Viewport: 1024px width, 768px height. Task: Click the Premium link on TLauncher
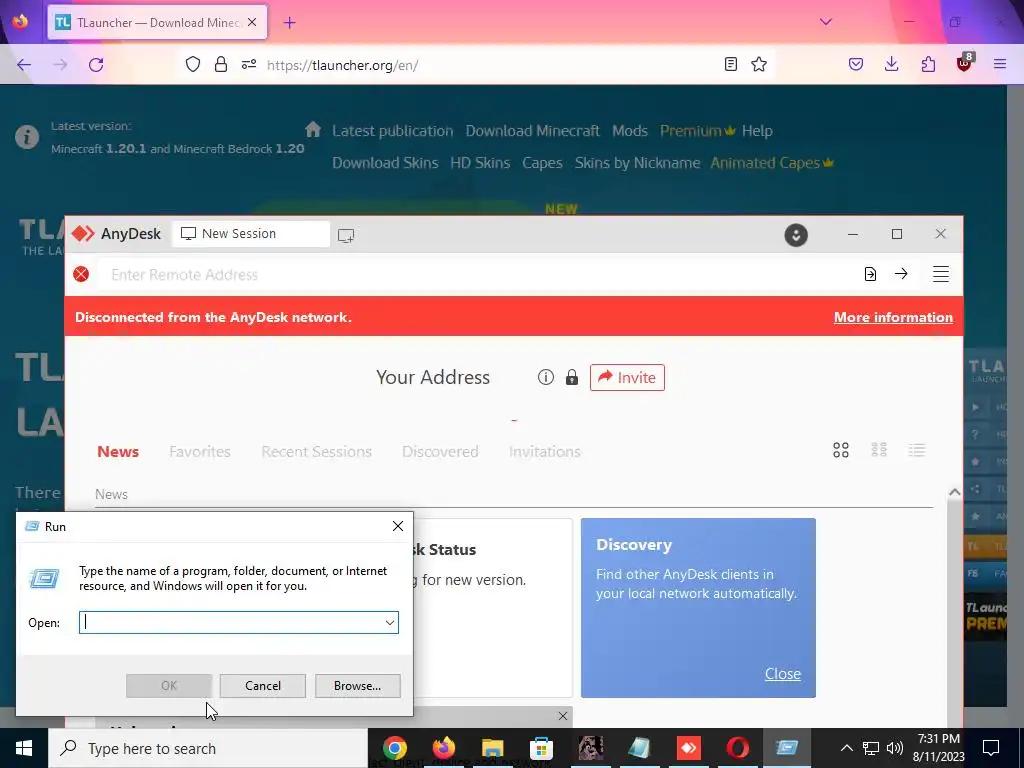697,131
